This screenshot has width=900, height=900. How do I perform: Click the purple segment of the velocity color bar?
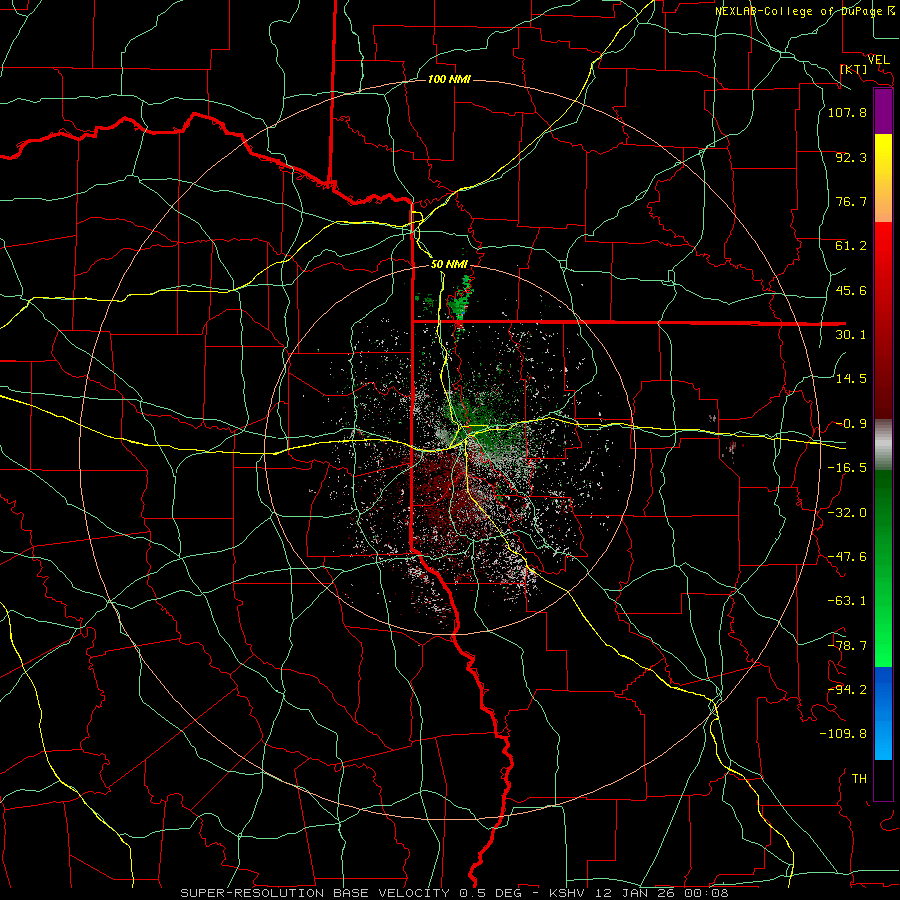pyautogui.click(x=883, y=111)
